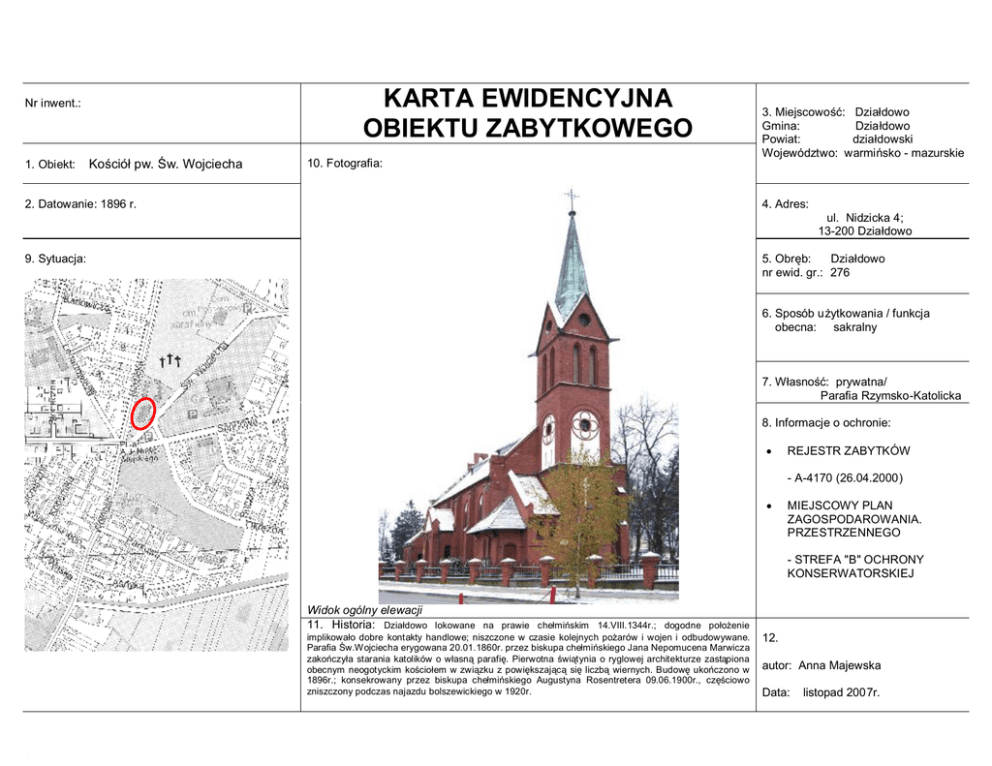Click the Datowanie 1896 r. entry
This screenshot has height=766, width=992.
click(80, 204)
